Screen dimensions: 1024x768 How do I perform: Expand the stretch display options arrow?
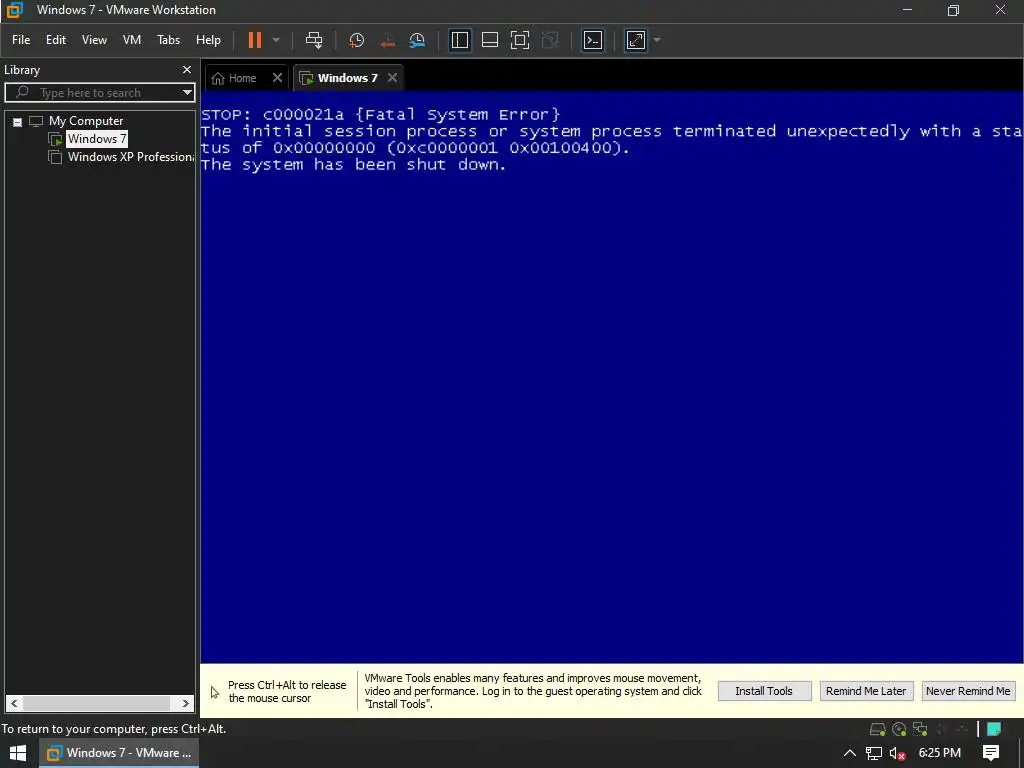click(x=657, y=40)
